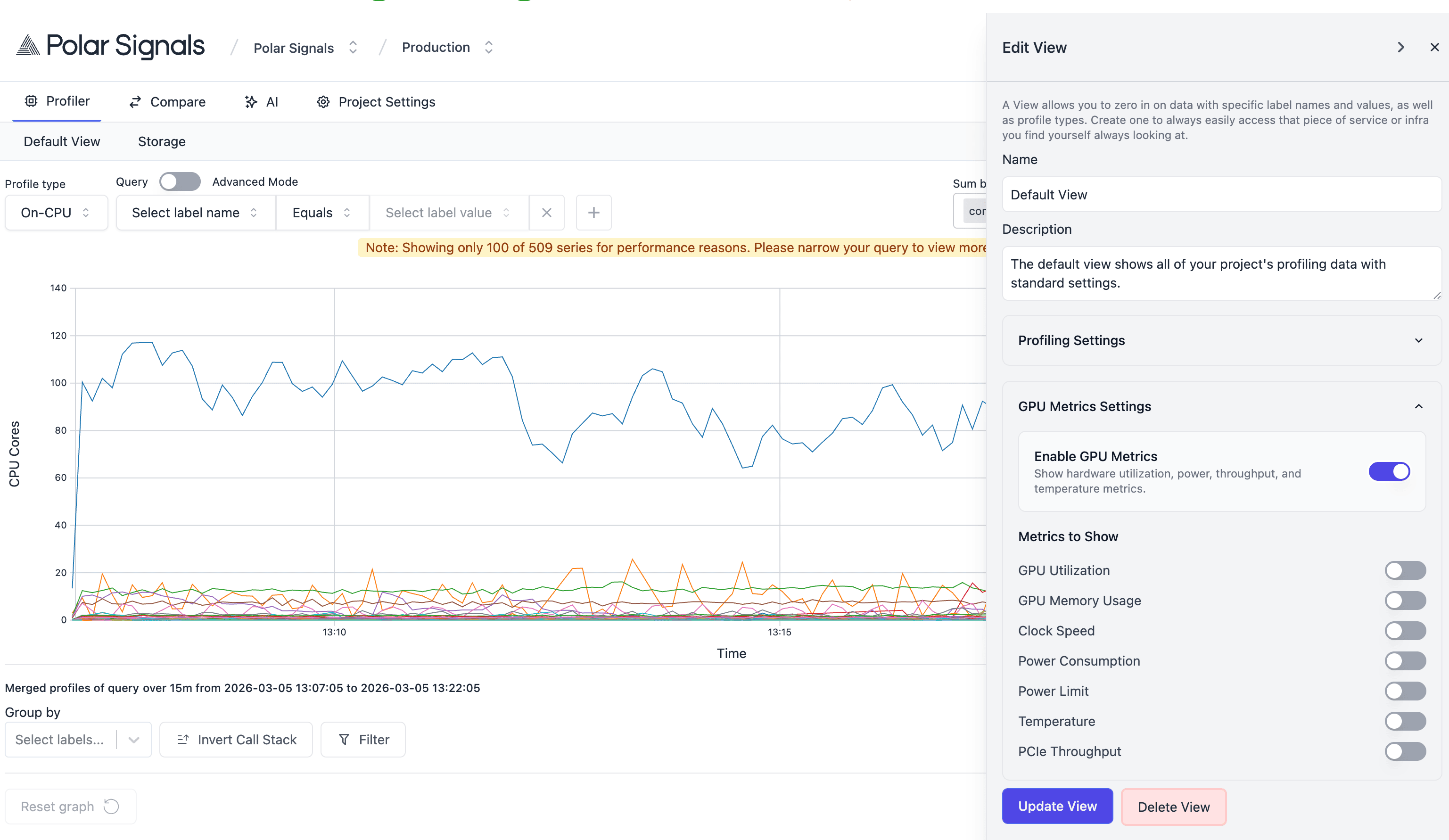Open the On-CPU profile type dropdown
1449x840 pixels.
point(56,212)
